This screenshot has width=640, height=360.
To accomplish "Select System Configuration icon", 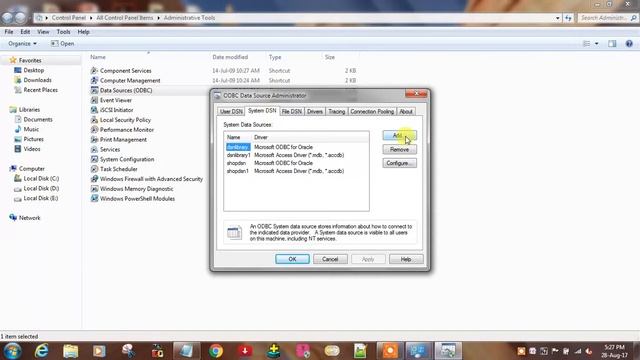I will click(94, 159).
